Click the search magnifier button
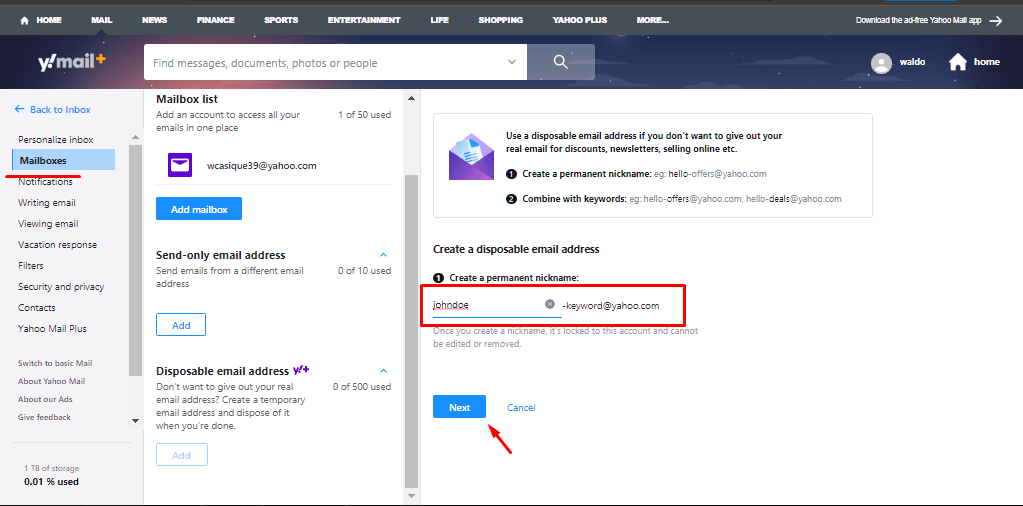The image size is (1023, 506). pos(560,62)
